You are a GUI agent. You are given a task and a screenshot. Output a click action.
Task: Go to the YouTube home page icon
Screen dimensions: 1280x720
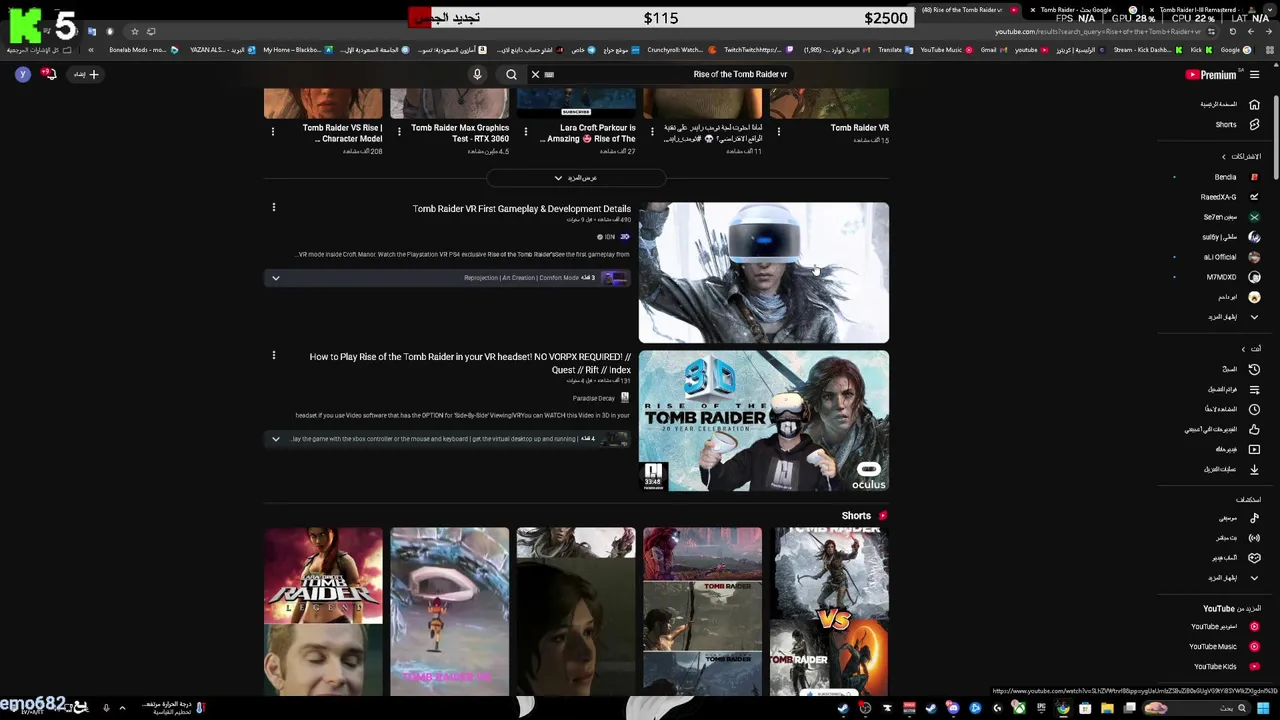click(x=1254, y=104)
